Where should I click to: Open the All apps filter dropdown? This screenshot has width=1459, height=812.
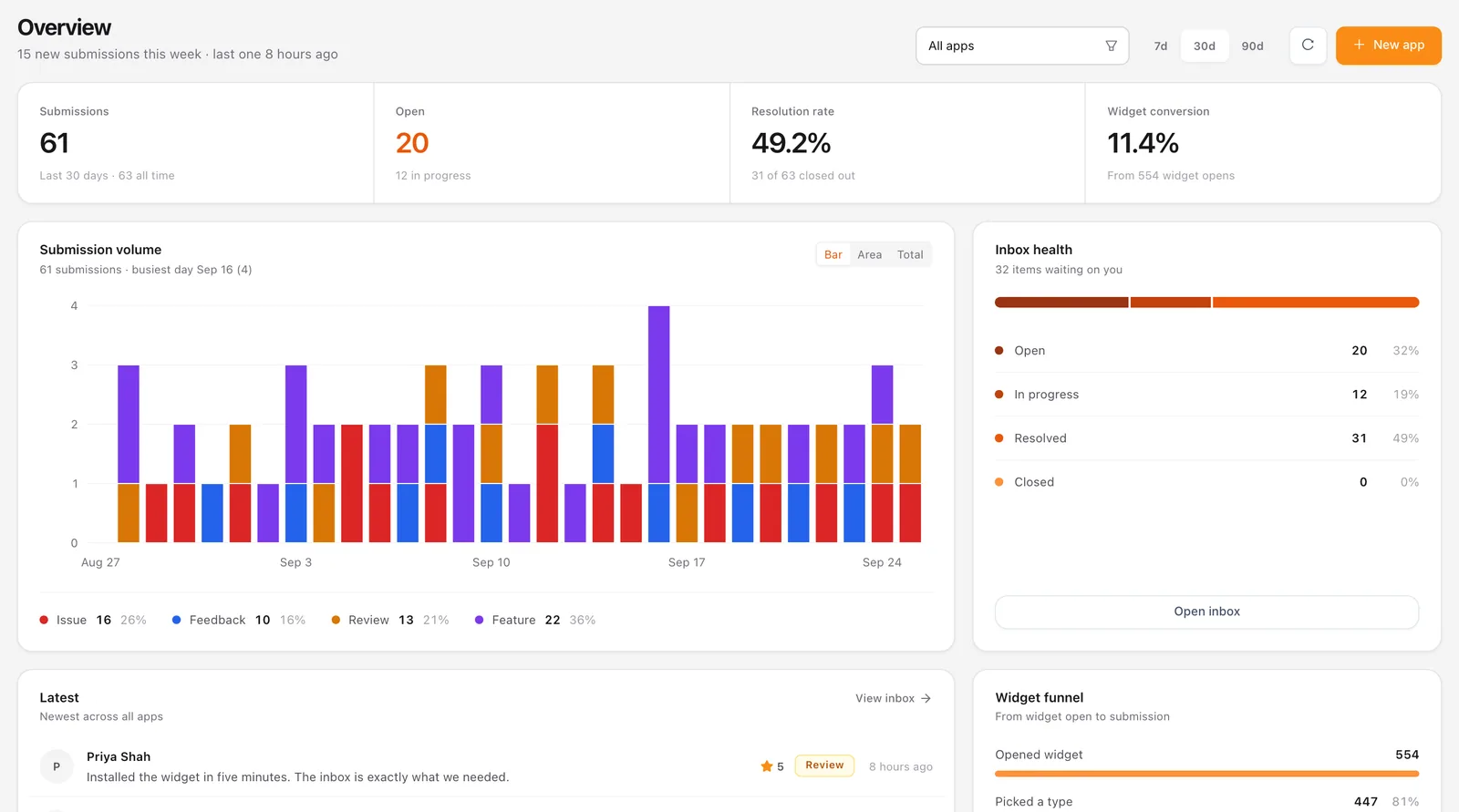1022,46
